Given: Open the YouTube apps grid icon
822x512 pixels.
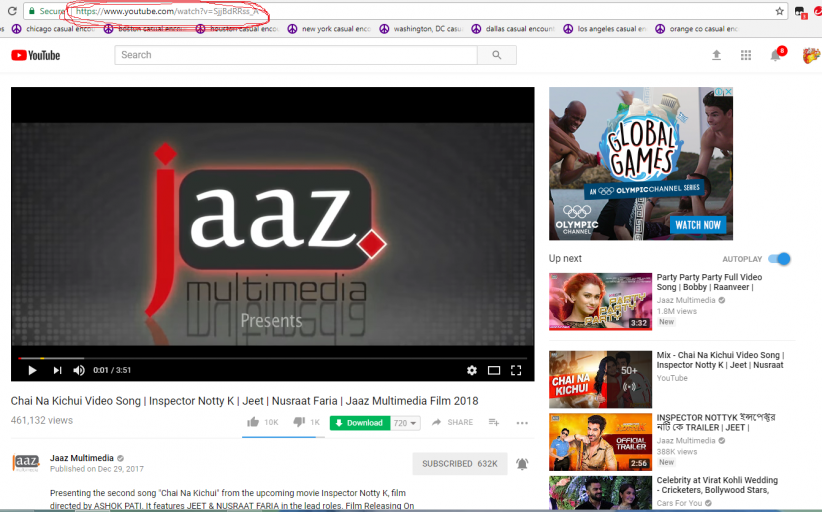Looking at the screenshot, I should click(x=746, y=55).
